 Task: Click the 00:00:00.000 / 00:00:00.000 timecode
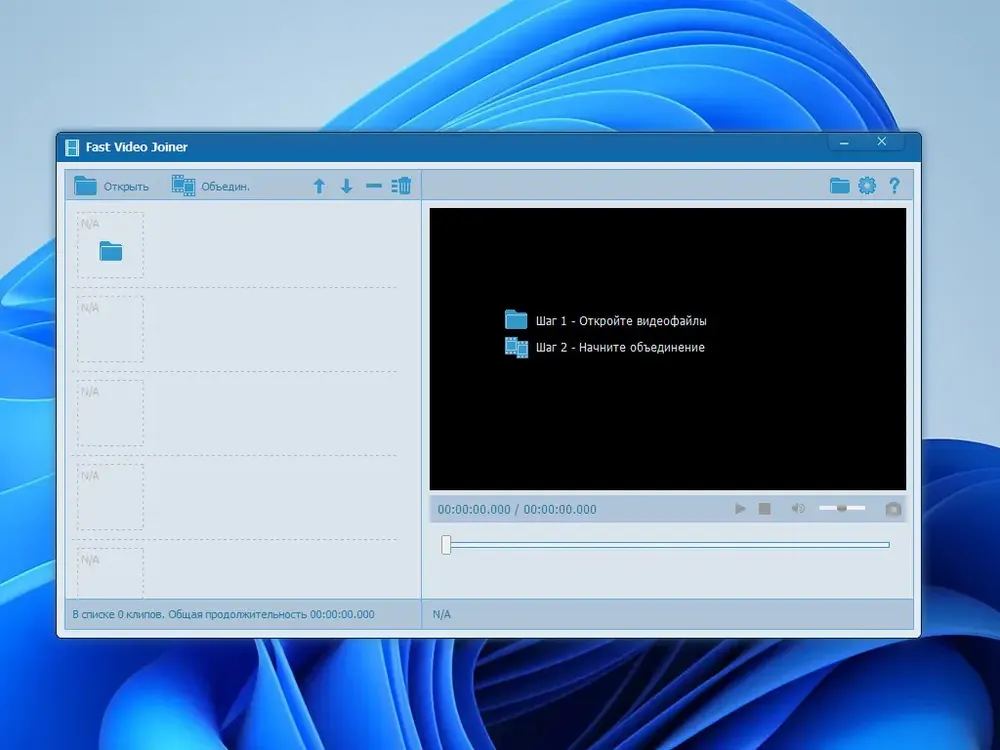coord(517,510)
